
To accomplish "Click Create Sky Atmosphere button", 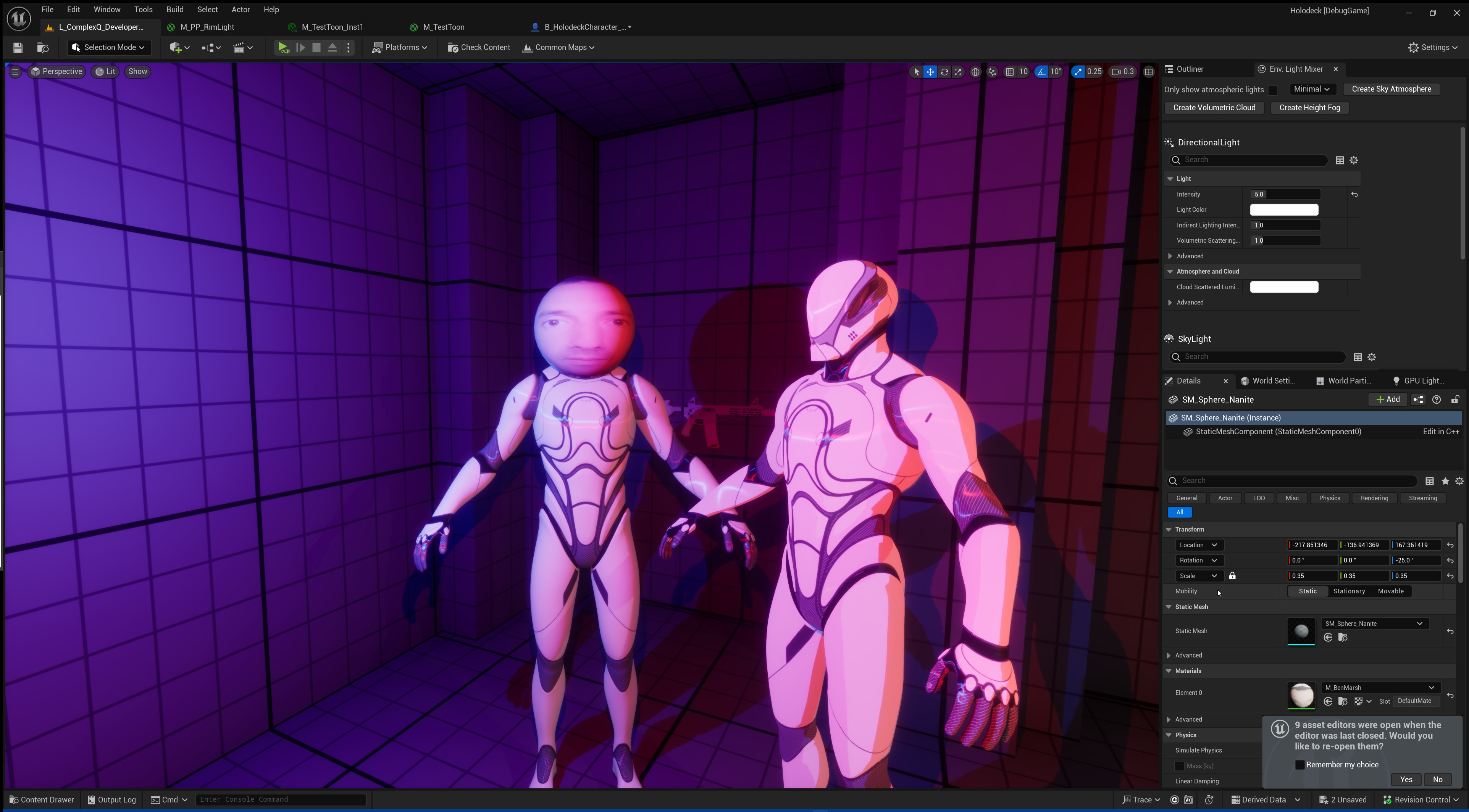I will [1391, 89].
